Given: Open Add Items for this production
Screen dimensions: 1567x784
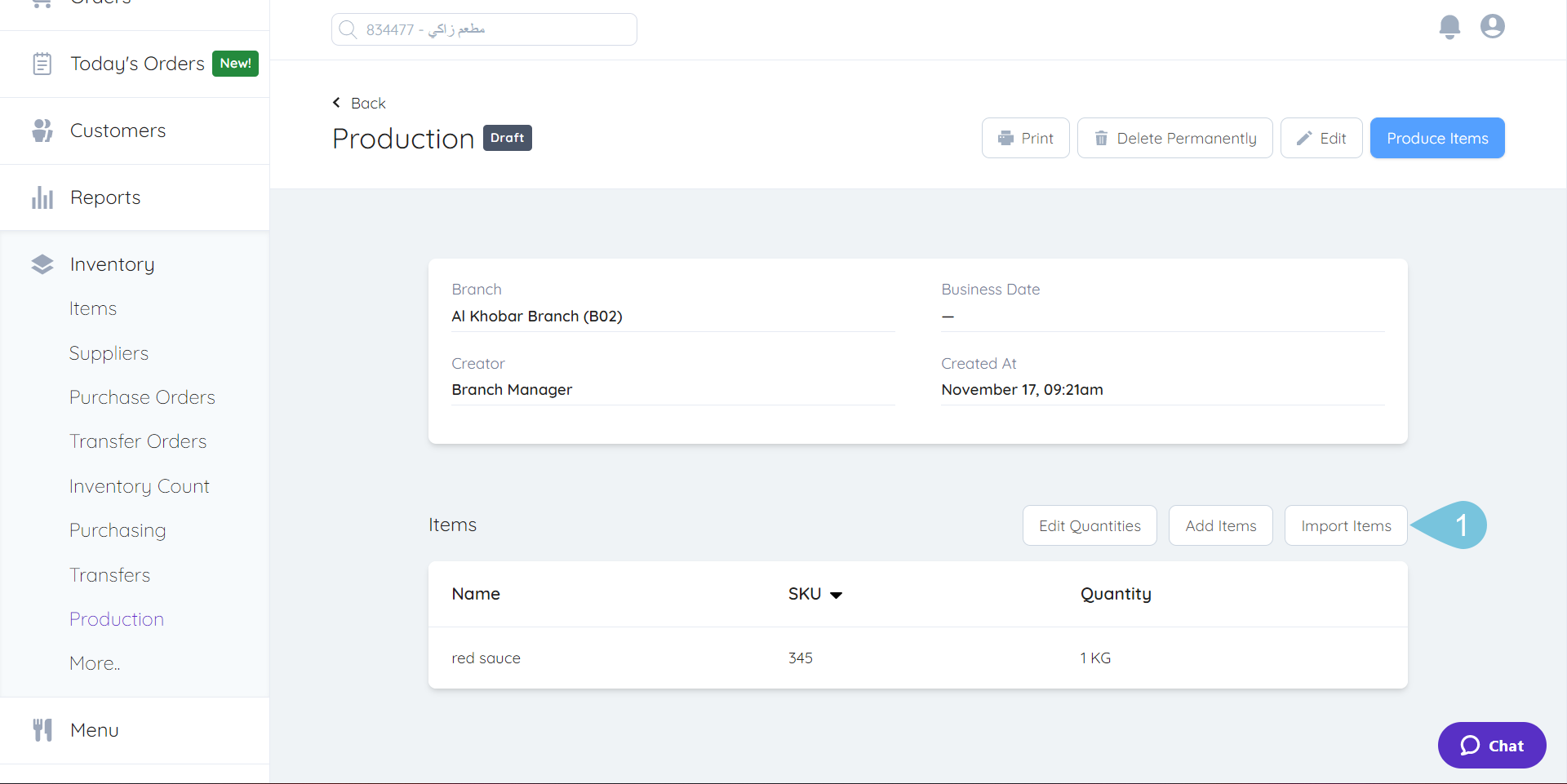Looking at the screenshot, I should click(x=1220, y=525).
